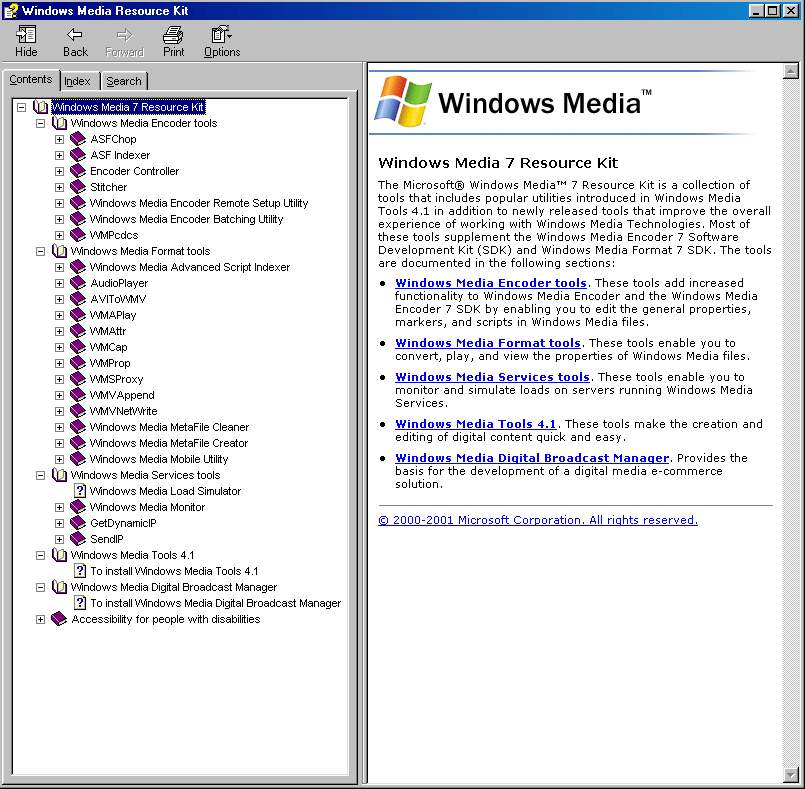Click the book icon beside WMPcdcs
Screen dimensions: 805x789
(x=78, y=235)
